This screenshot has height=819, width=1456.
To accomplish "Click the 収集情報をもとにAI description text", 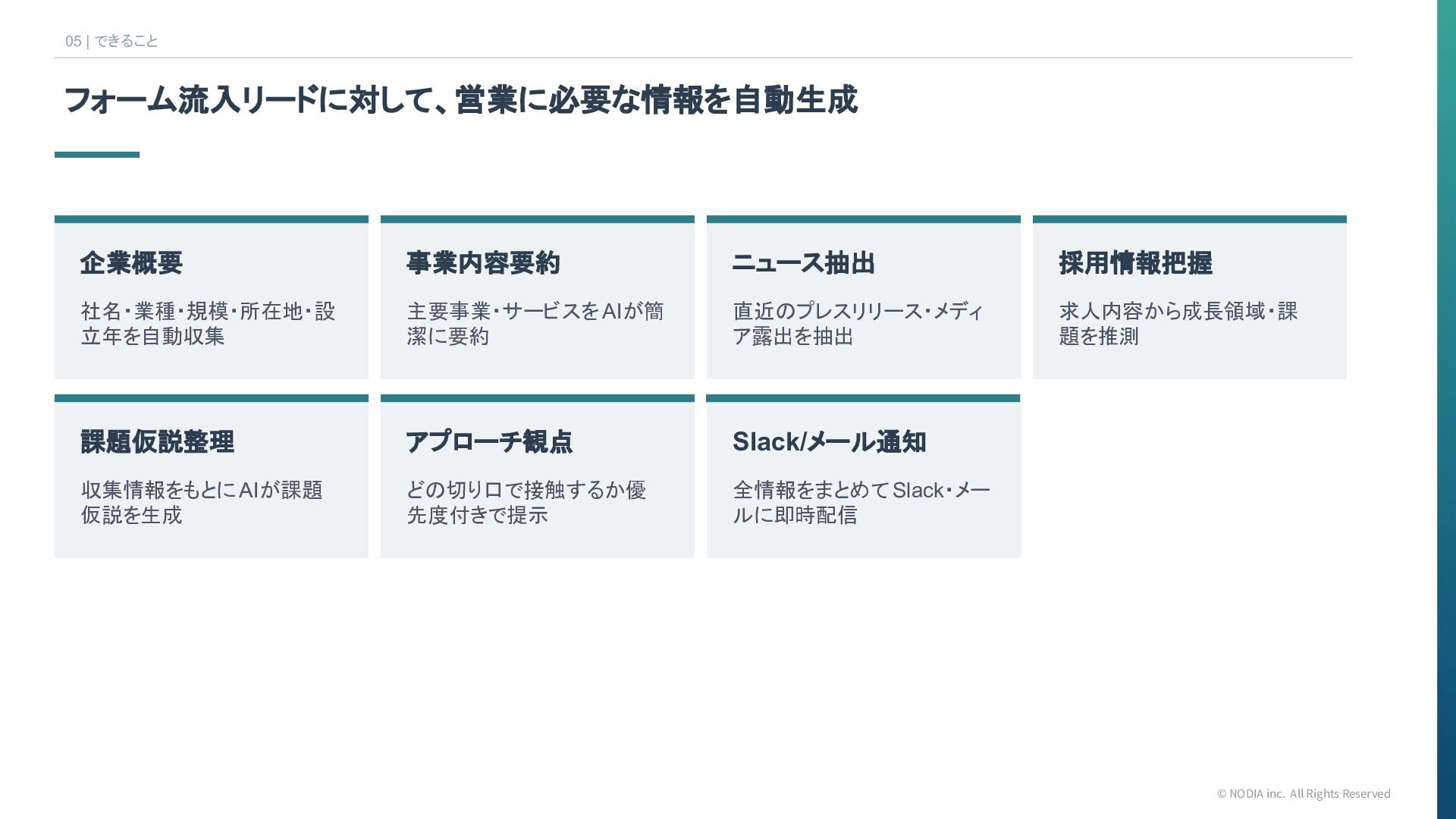I will (x=202, y=503).
